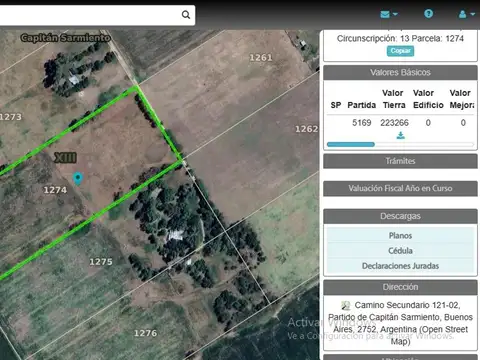Click the horizontal scrollbar under the values table
Image resolution: width=480 pixels, height=360 pixels.
(400, 144)
